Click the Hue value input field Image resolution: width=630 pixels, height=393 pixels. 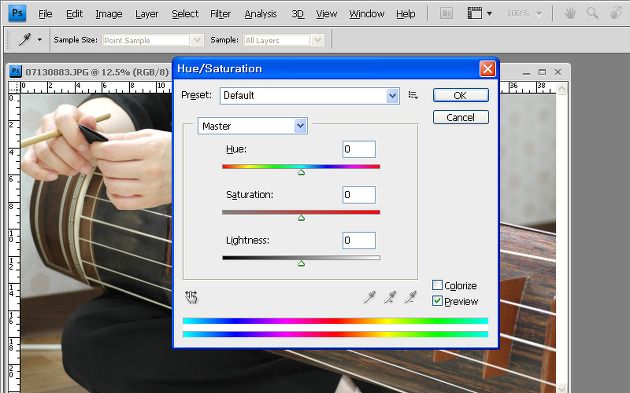(359, 149)
